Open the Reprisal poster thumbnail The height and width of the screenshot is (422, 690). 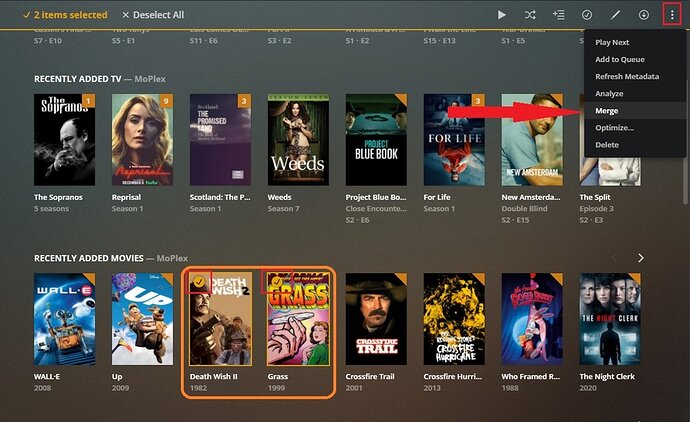(142, 139)
